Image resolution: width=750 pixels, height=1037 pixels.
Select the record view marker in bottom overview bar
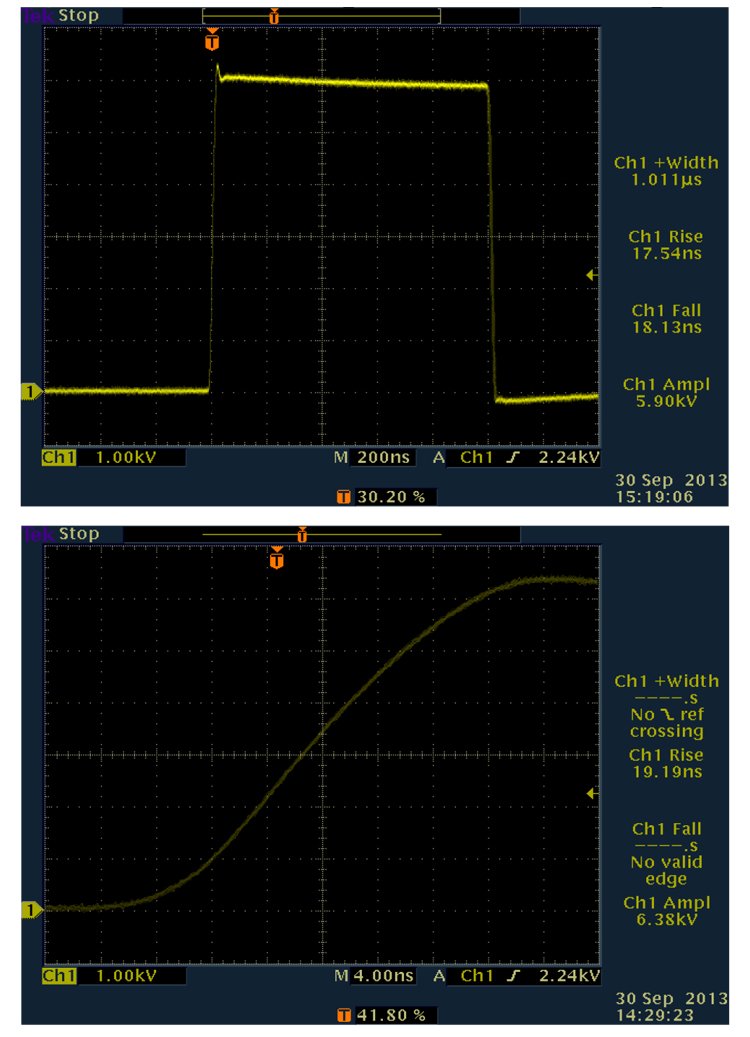pyautogui.click(x=301, y=535)
